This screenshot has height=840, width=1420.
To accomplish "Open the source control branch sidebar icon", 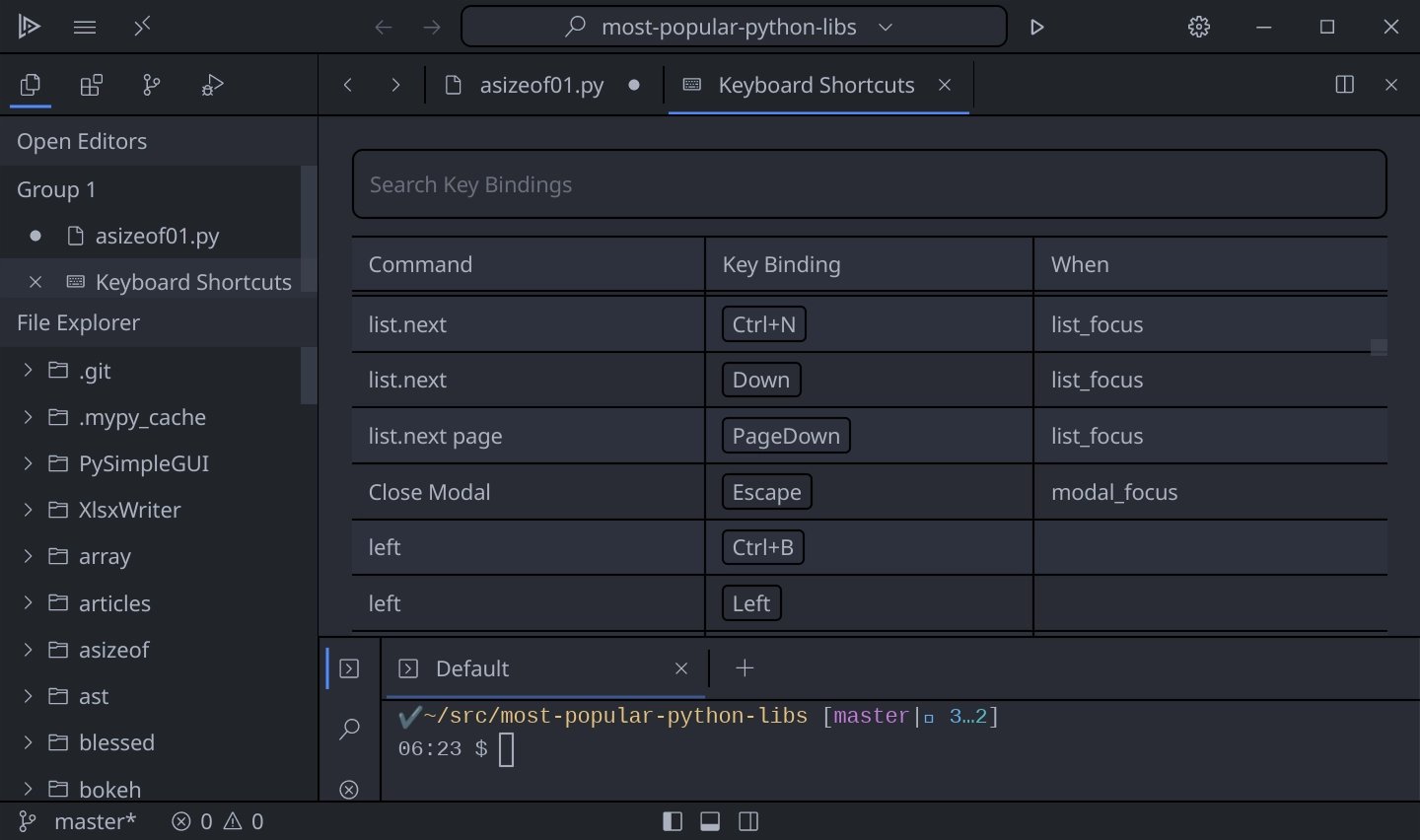I will 151,86.
